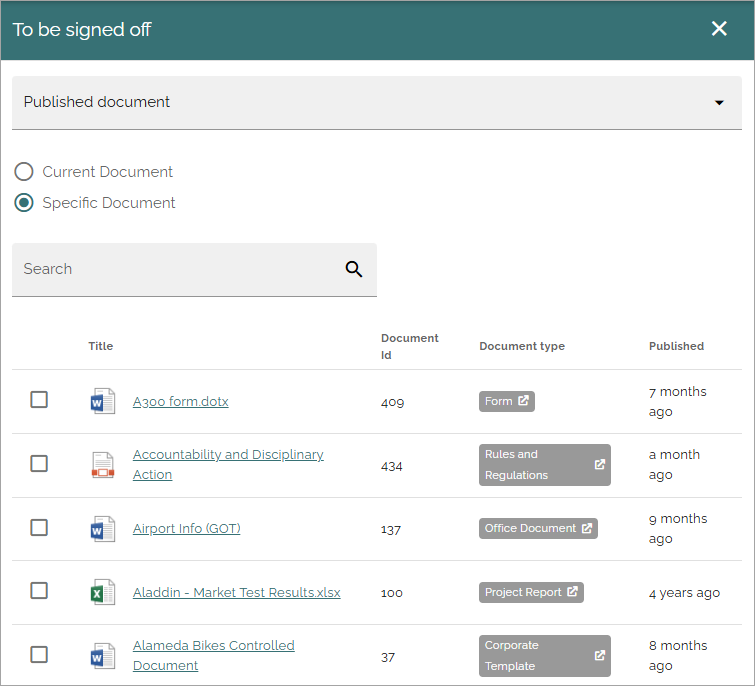This screenshot has width=755, height=686.
Task: Sort by the Title column header
Action: (101, 346)
